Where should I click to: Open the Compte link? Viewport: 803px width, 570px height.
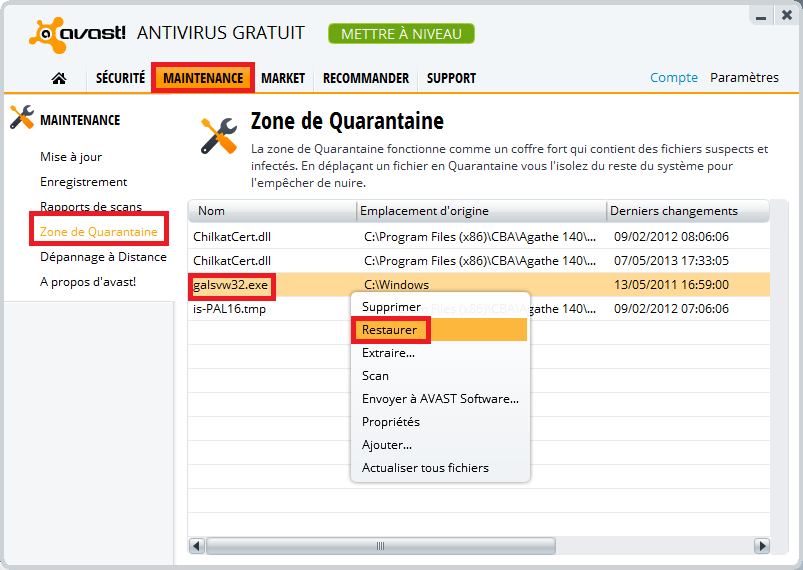pos(673,77)
